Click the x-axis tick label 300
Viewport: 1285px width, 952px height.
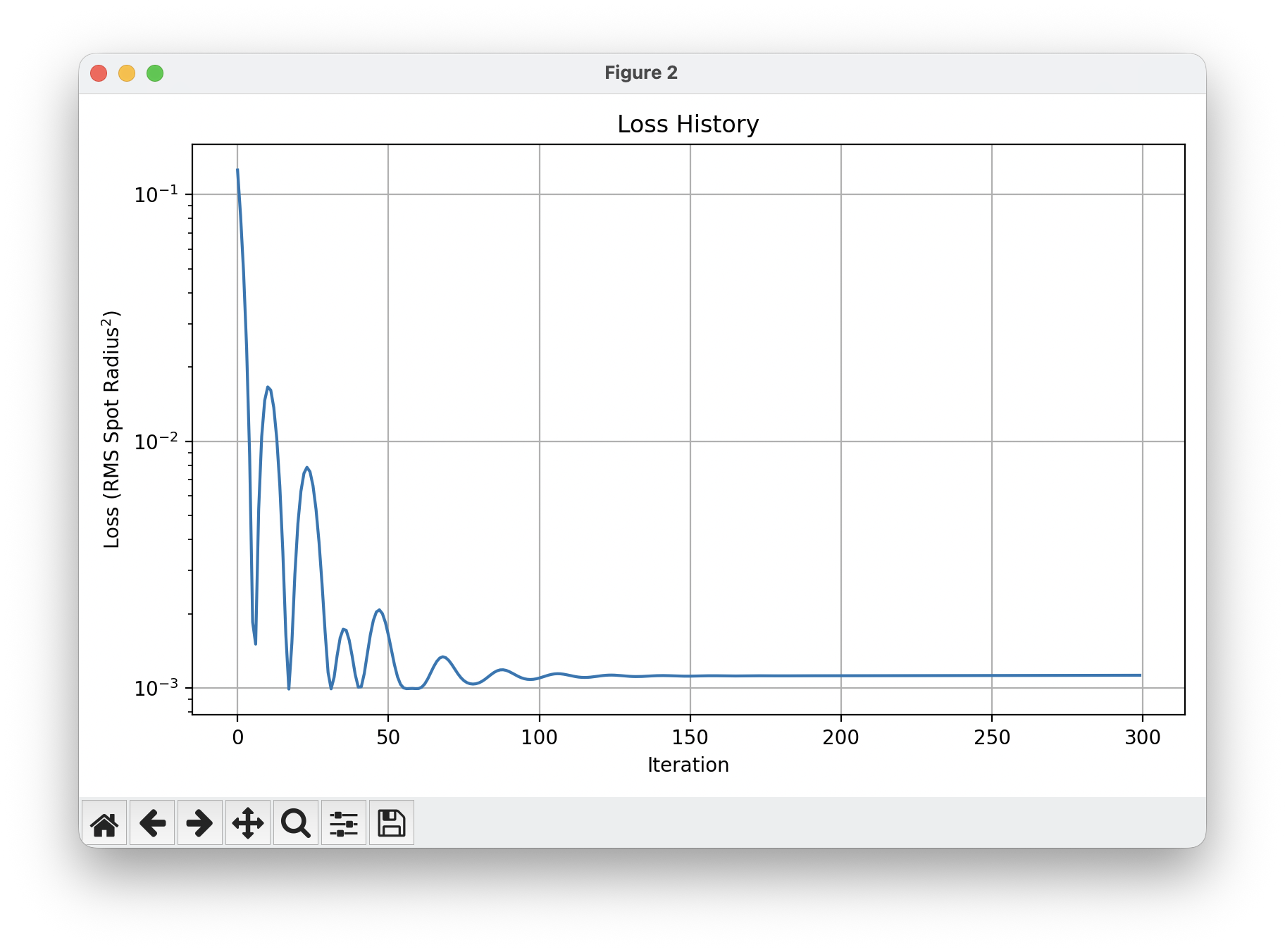pos(1142,737)
